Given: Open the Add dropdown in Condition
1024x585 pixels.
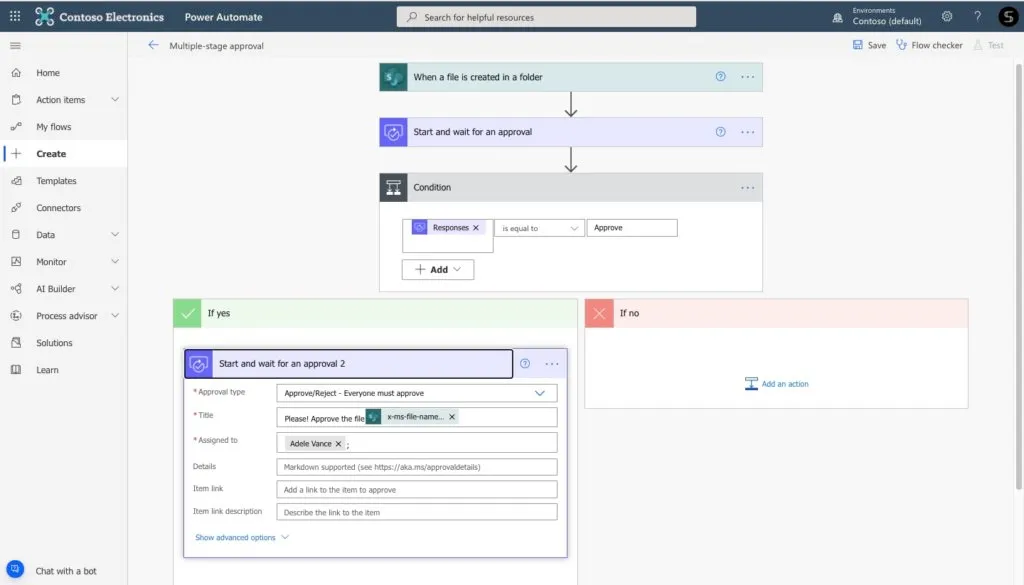Looking at the screenshot, I should click(438, 270).
